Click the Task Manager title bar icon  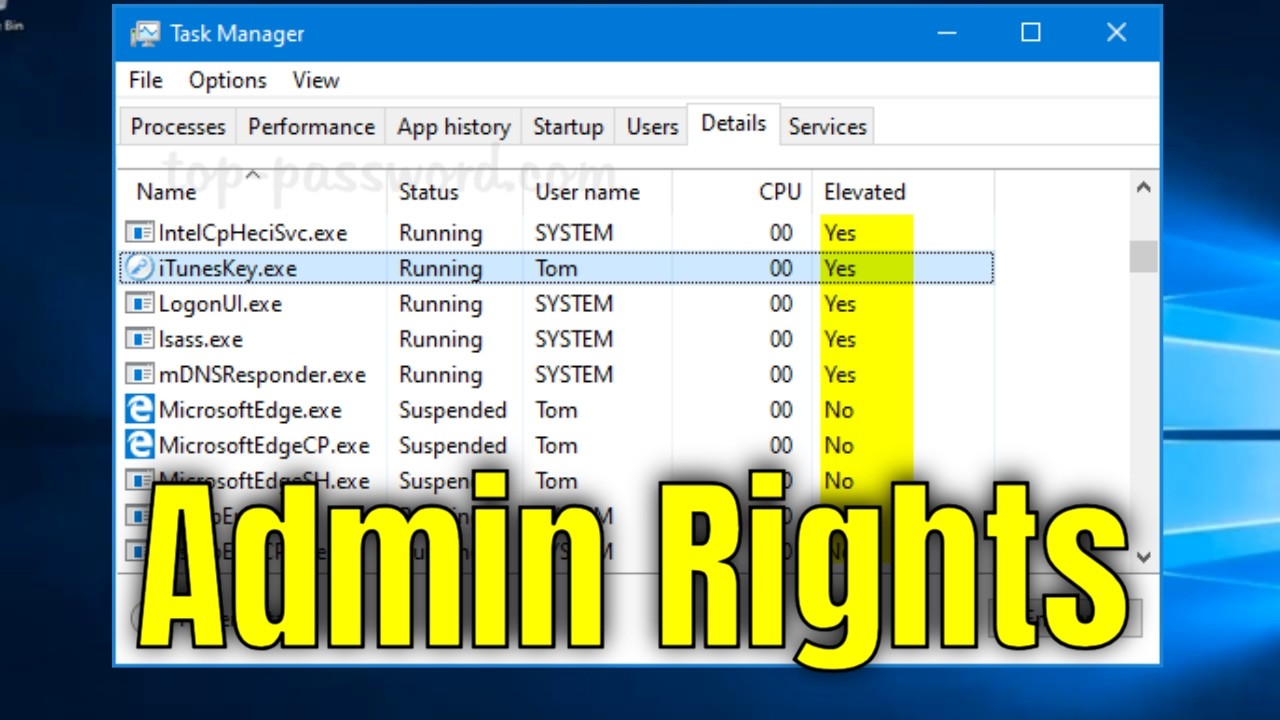[x=145, y=33]
